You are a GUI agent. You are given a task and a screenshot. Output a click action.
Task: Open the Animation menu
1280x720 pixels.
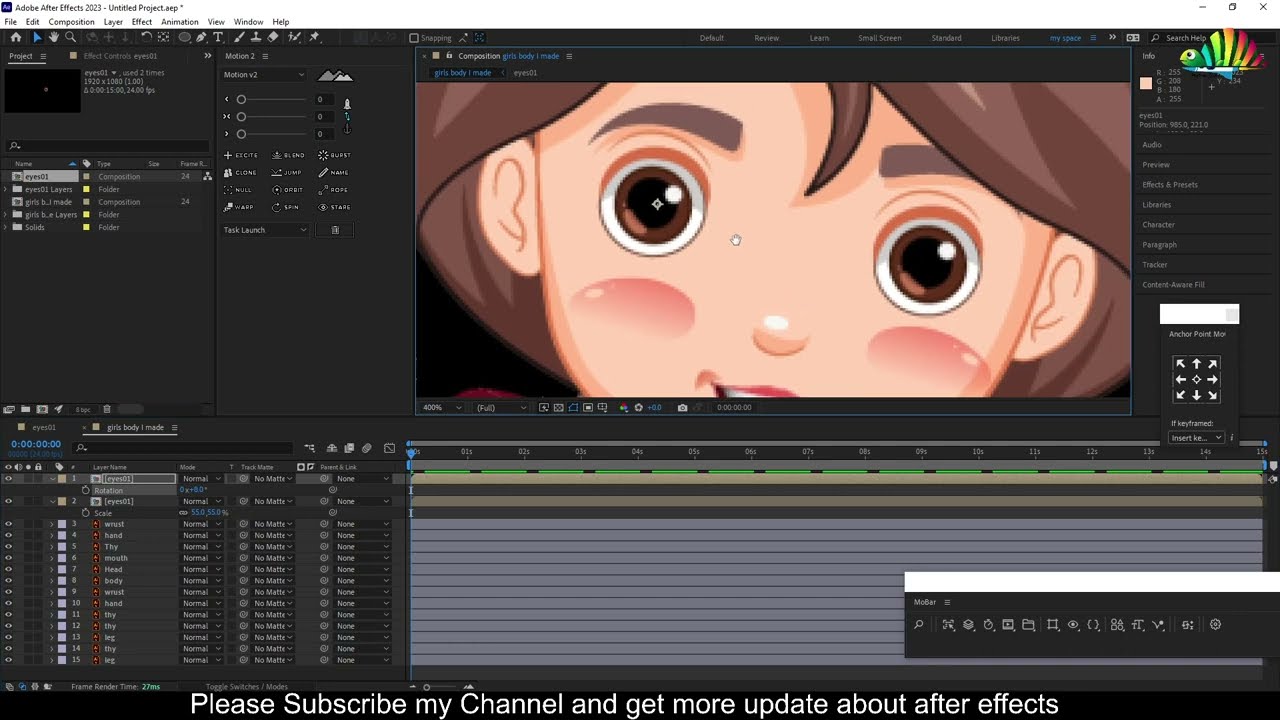click(180, 22)
